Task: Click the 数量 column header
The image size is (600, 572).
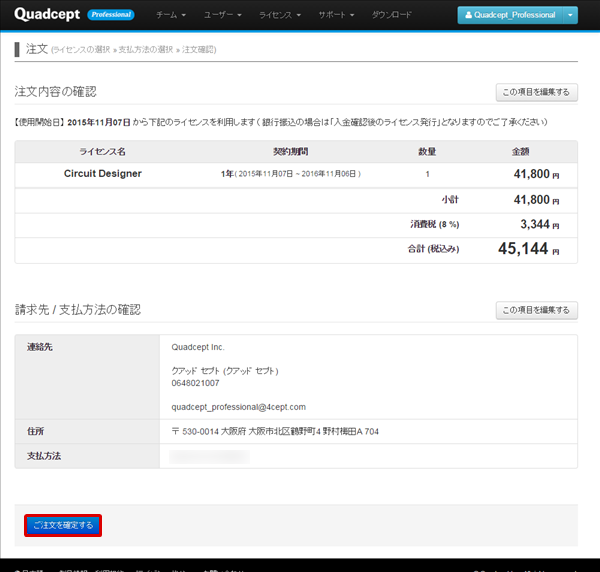Action: coord(427,152)
